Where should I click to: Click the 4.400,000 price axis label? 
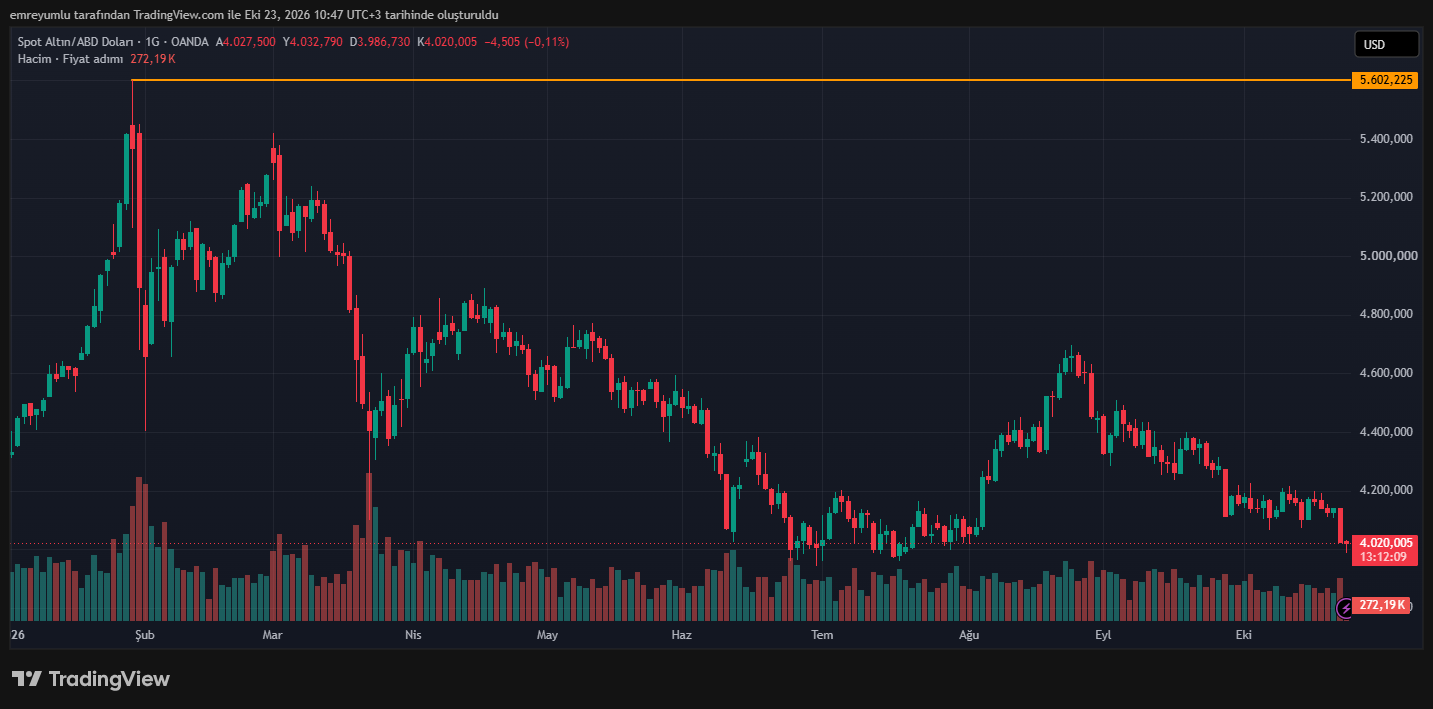coord(1385,432)
